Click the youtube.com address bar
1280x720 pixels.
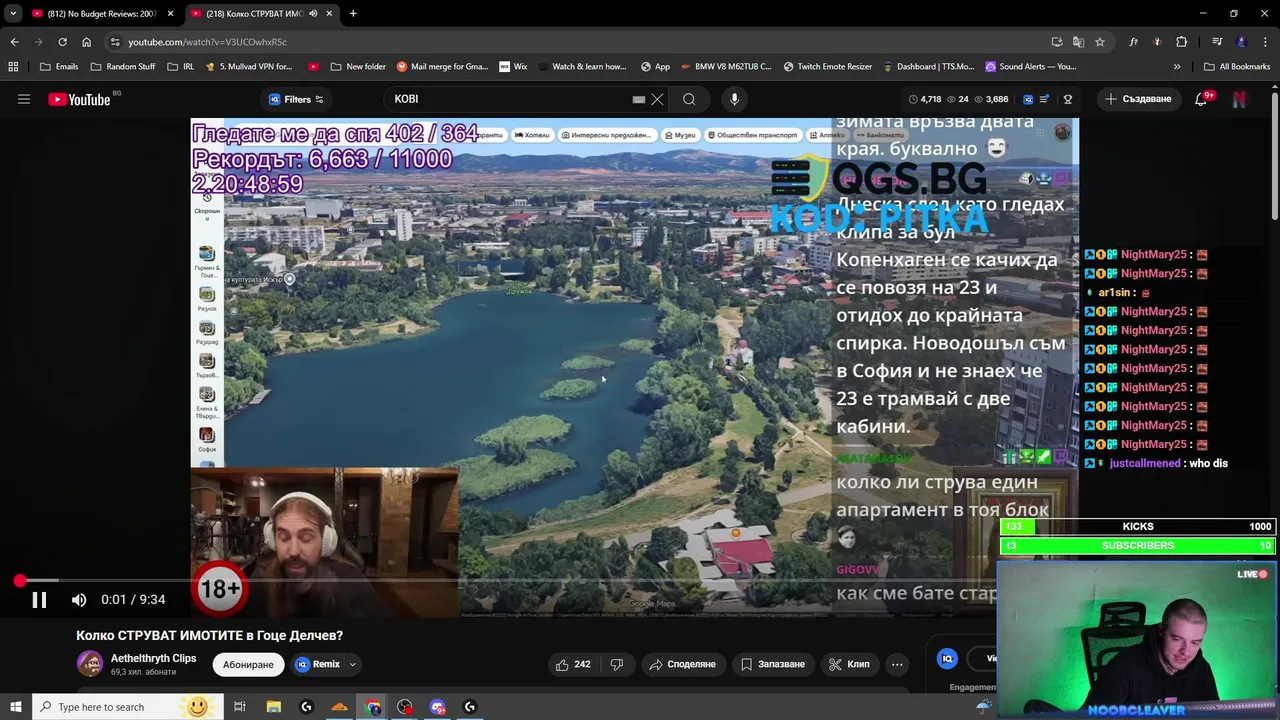(580, 42)
